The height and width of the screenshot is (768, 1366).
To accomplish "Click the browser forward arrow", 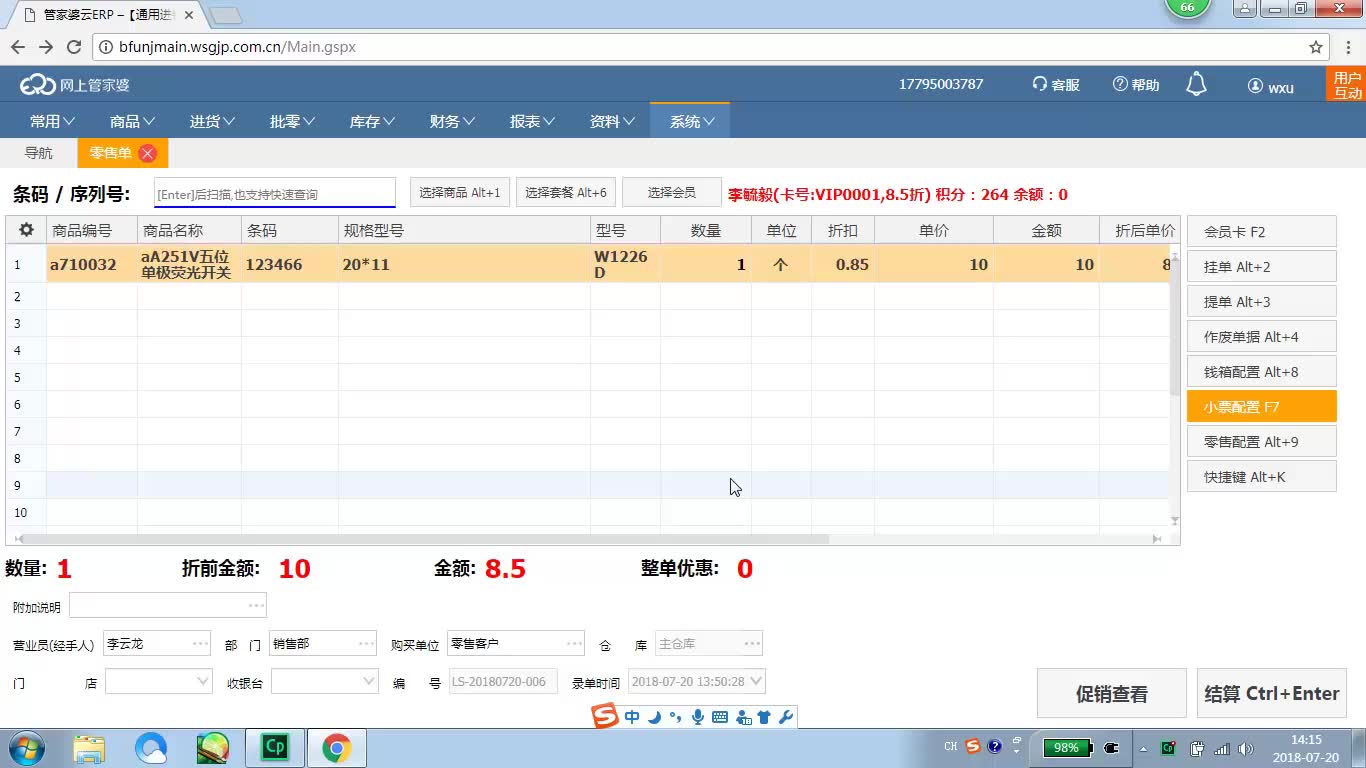I will click(46, 47).
